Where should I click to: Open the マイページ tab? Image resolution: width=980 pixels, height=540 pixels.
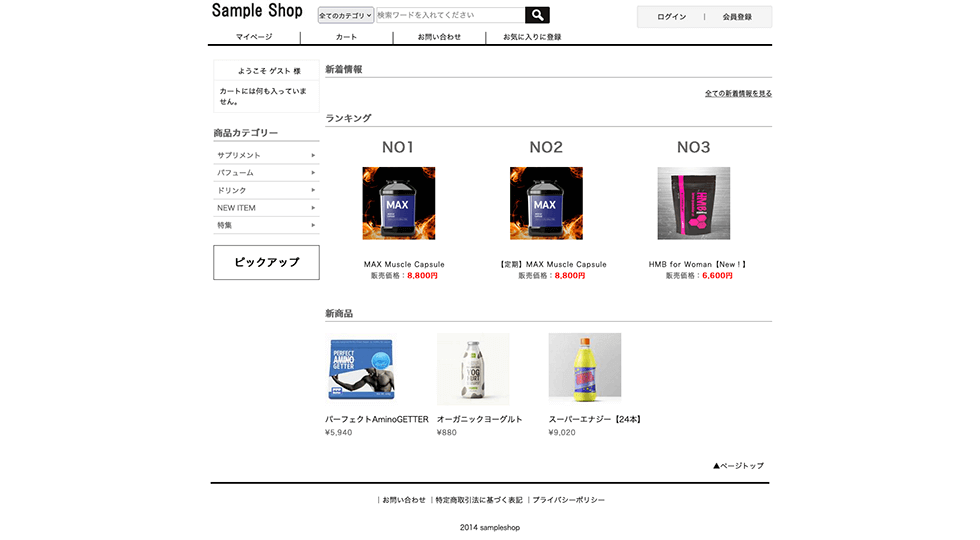tap(254, 37)
